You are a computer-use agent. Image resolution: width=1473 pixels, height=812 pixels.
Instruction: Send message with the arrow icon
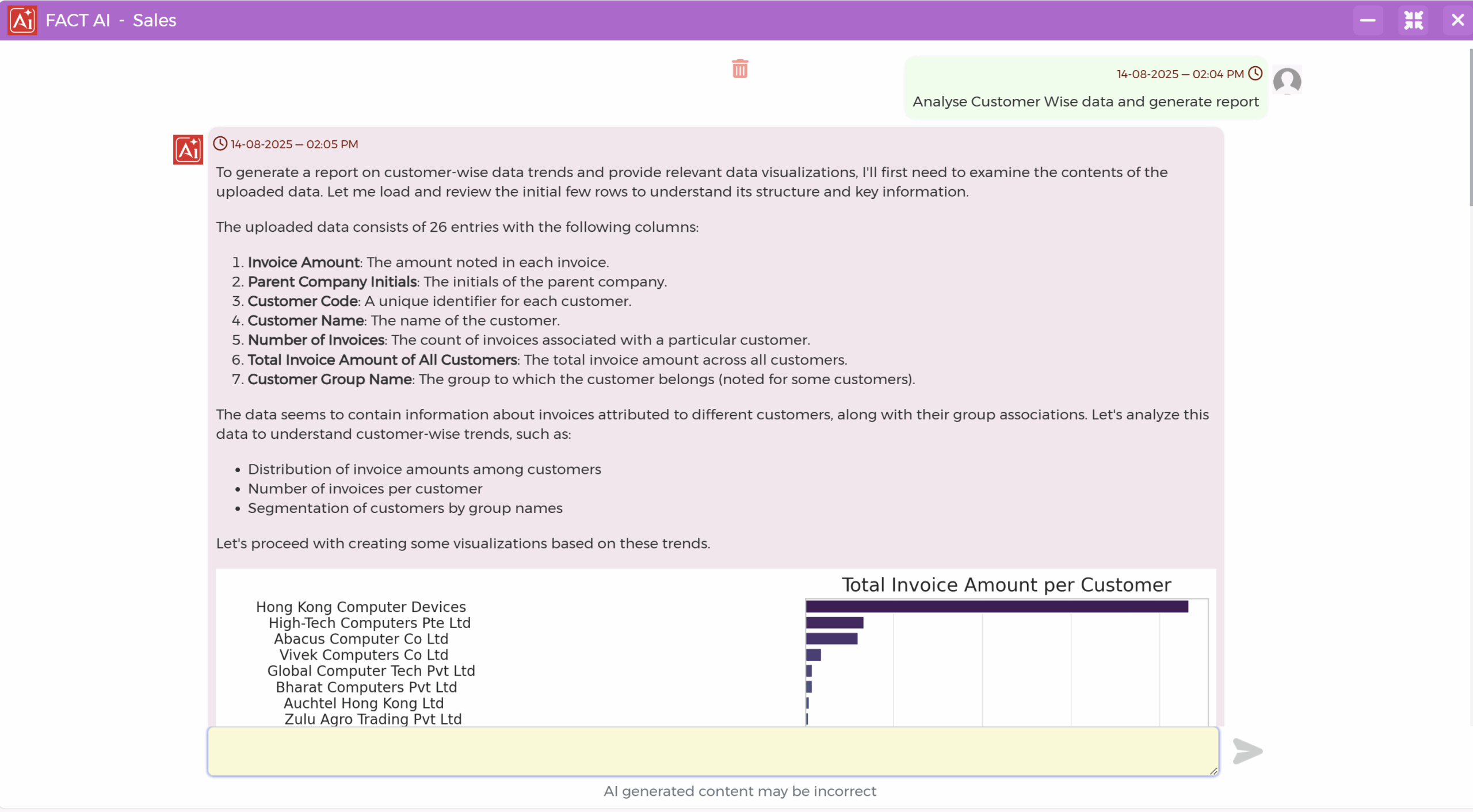[x=1247, y=751]
